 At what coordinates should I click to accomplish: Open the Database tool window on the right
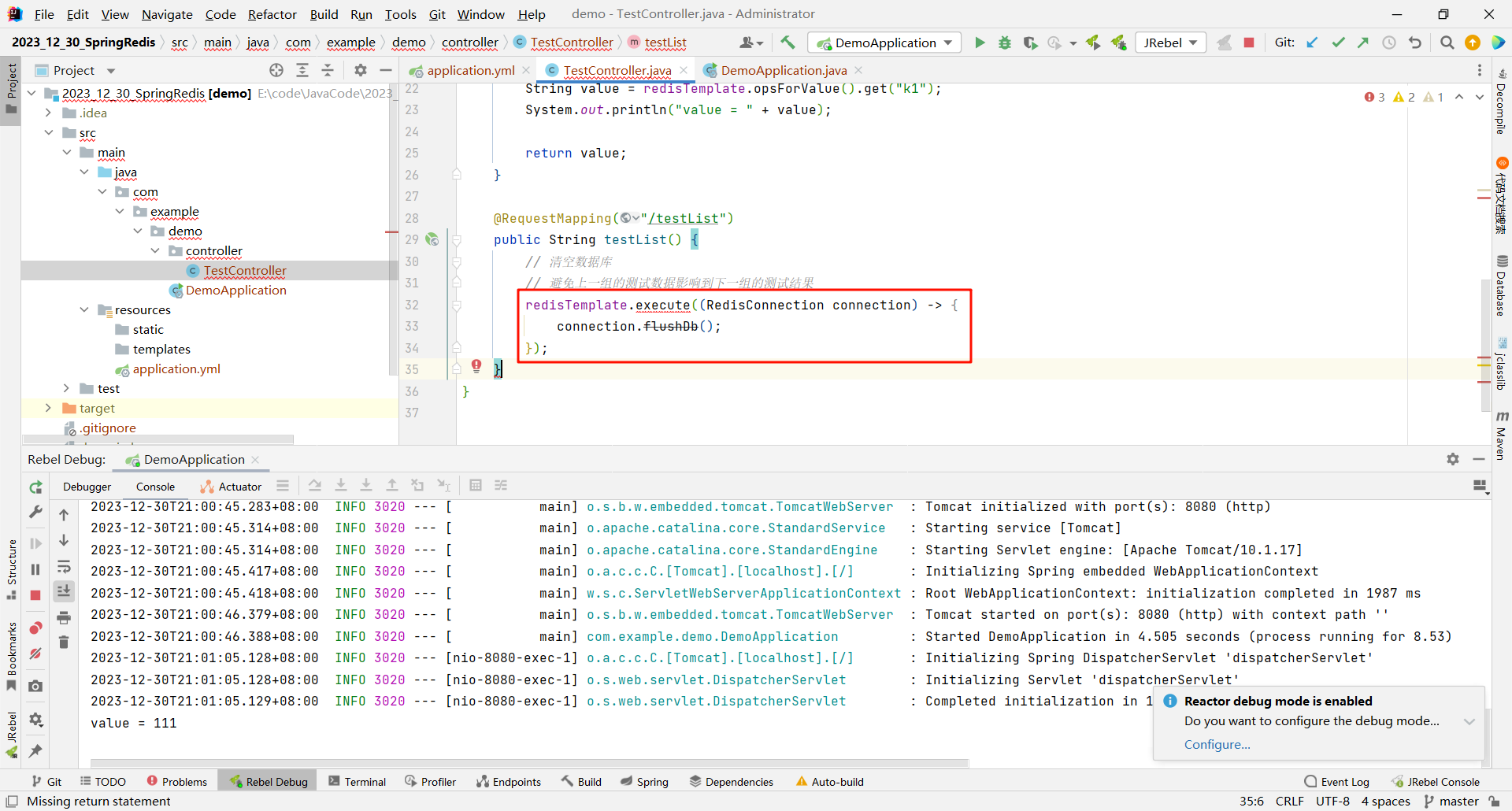pos(1502,286)
